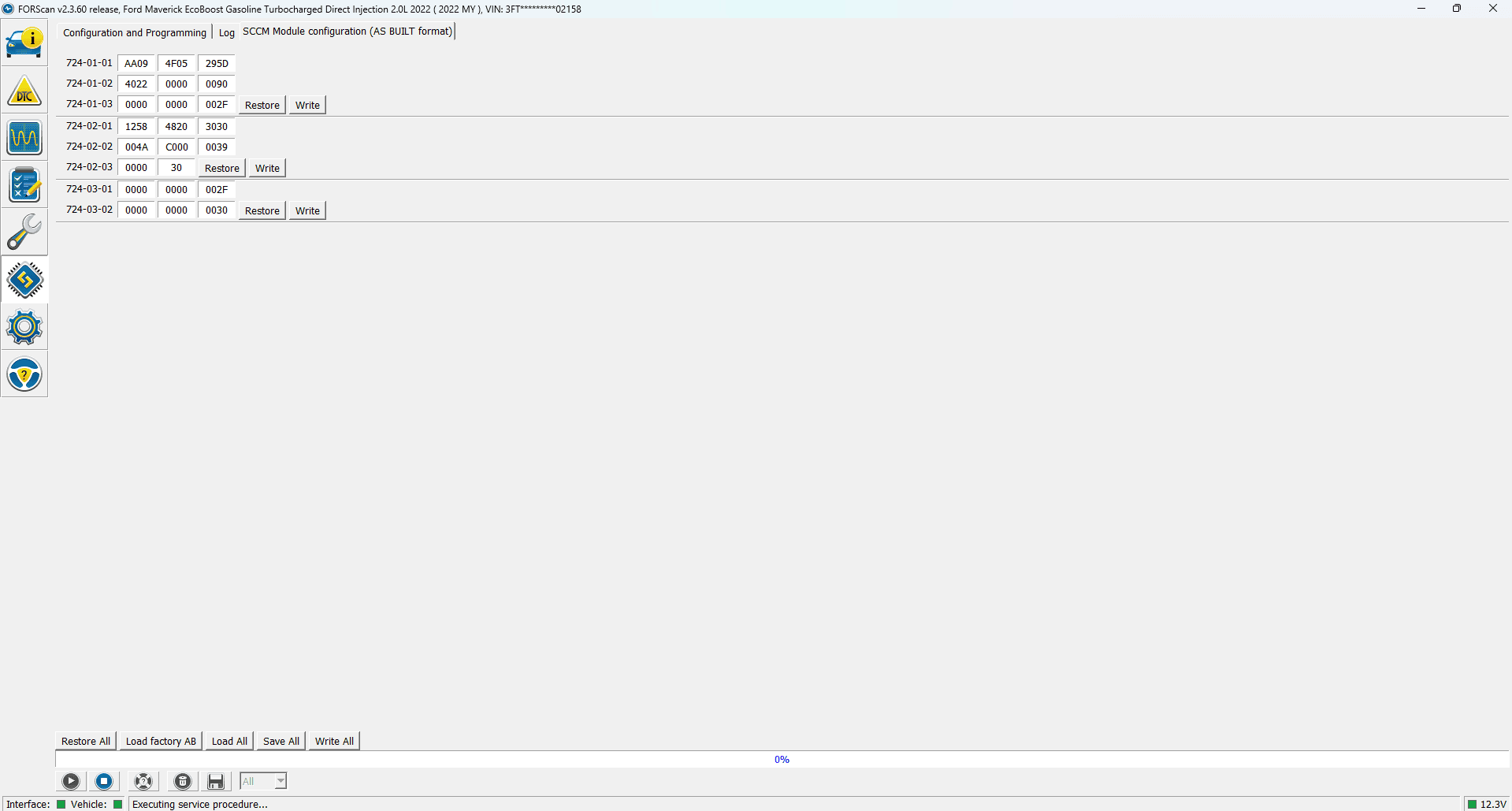Image resolution: width=1512 pixels, height=811 pixels.
Task: Click the stop button icon
Action: tap(104, 781)
